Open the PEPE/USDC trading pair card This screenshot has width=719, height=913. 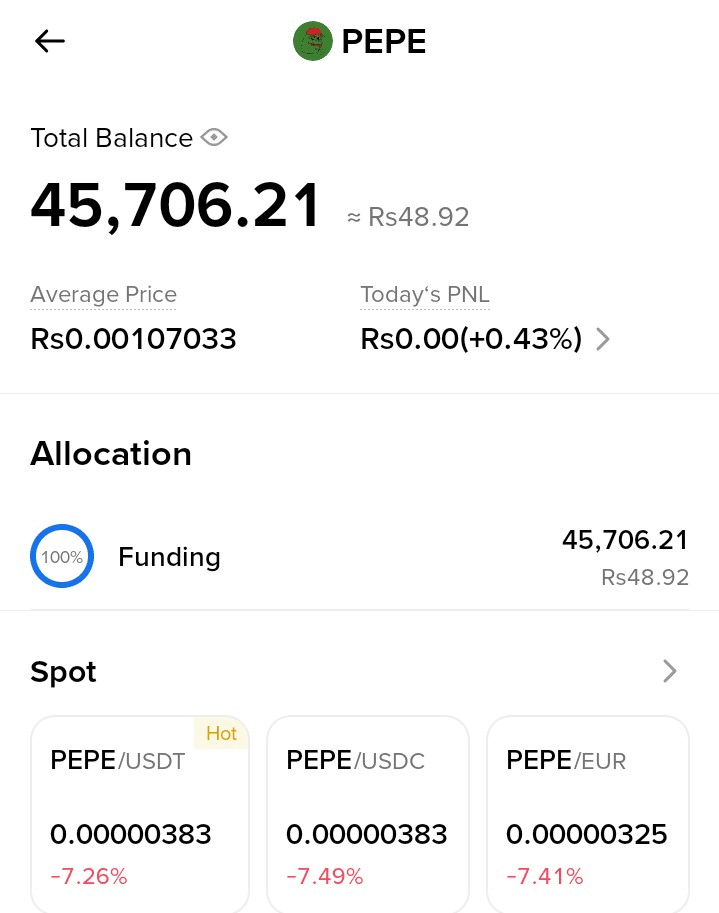tap(367, 814)
